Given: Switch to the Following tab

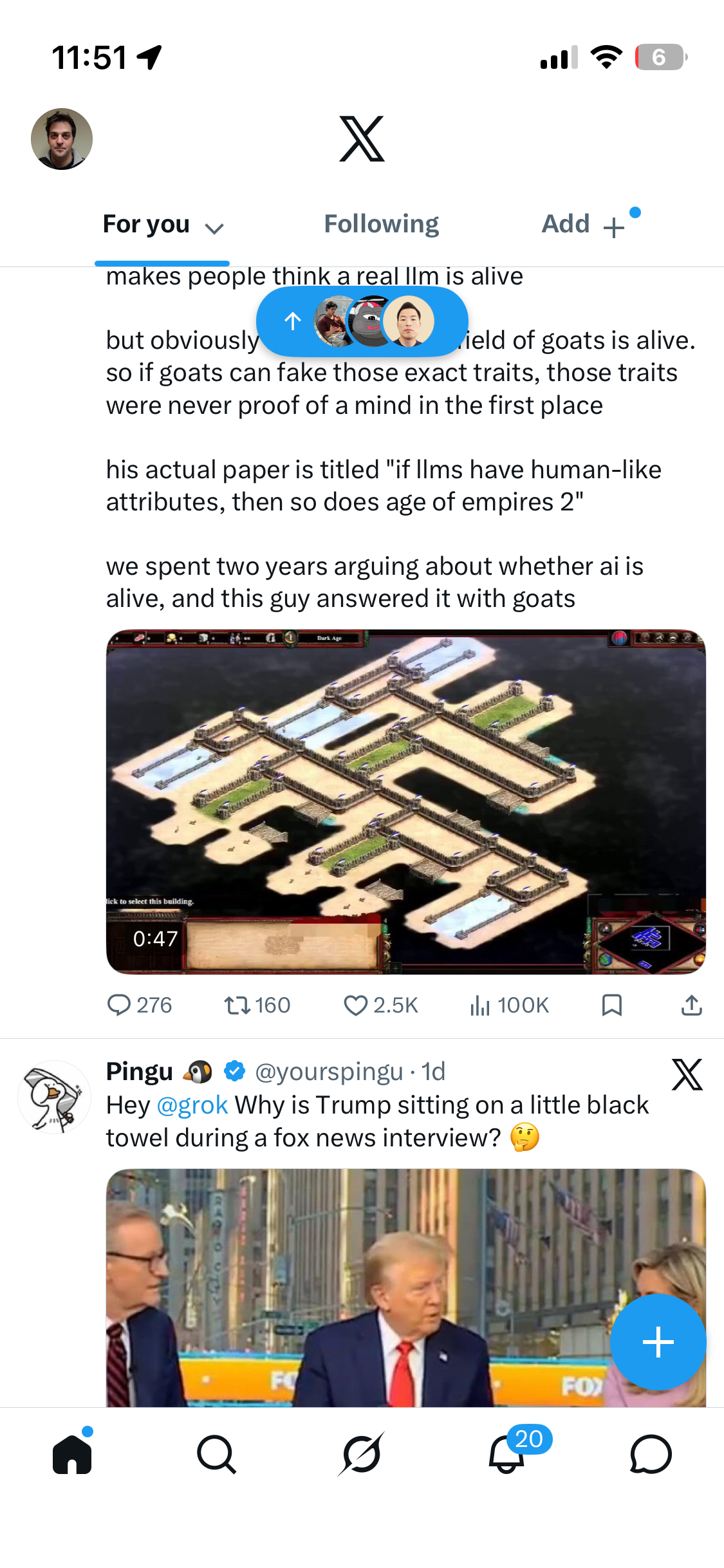Looking at the screenshot, I should pyautogui.click(x=381, y=224).
